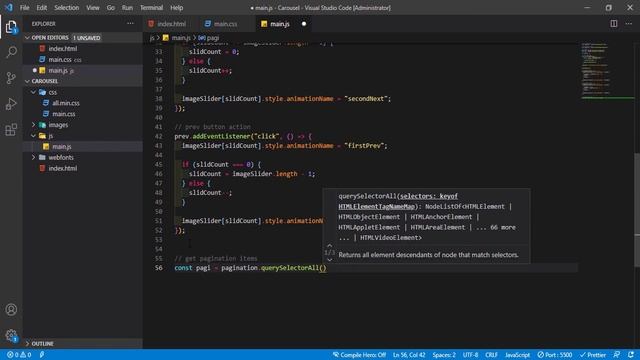Open editor more actions ellipsis
The width and height of the screenshot is (640, 360).
pos(629,24)
